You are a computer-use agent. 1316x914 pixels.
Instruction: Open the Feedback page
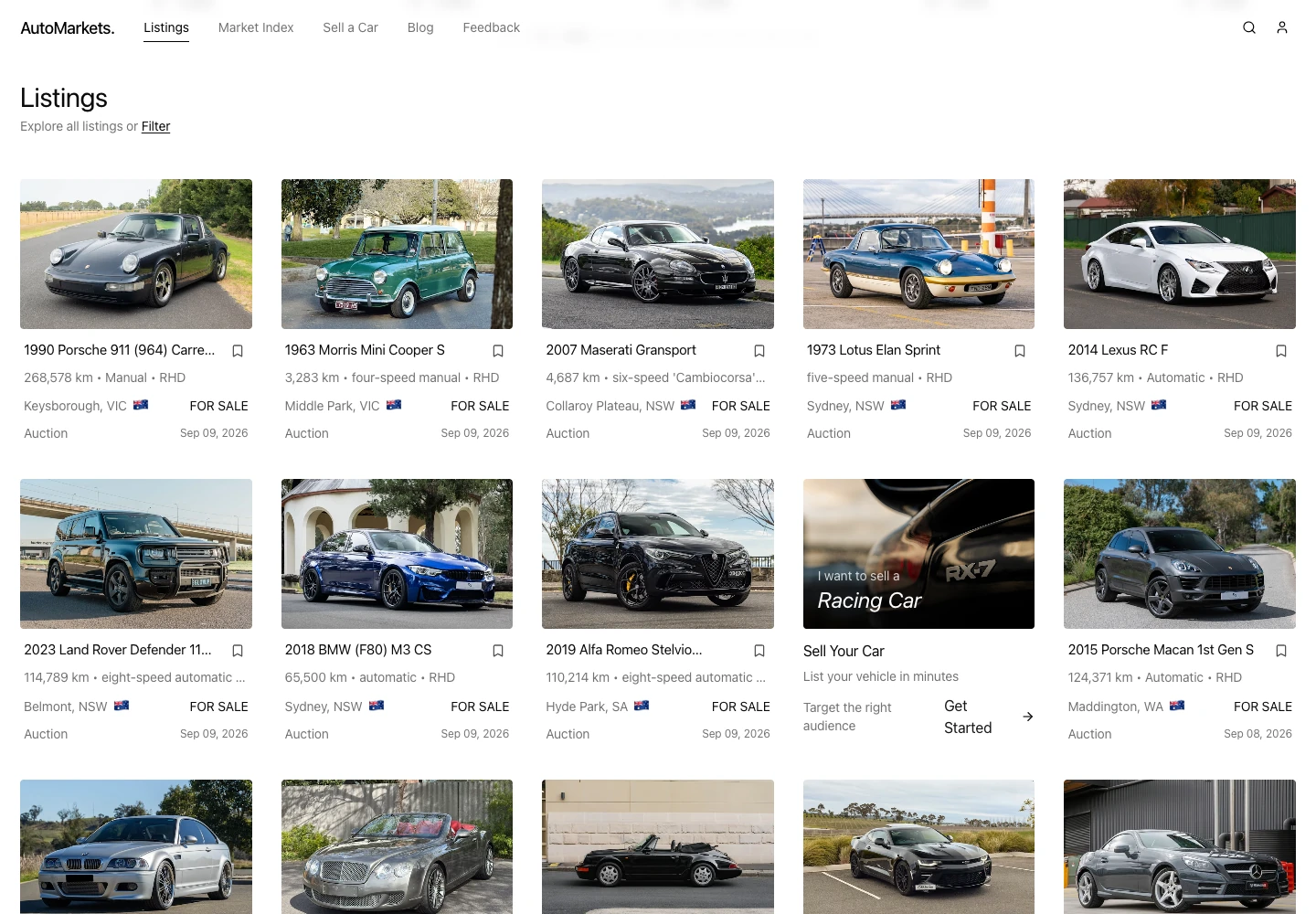tap(491, 27)
